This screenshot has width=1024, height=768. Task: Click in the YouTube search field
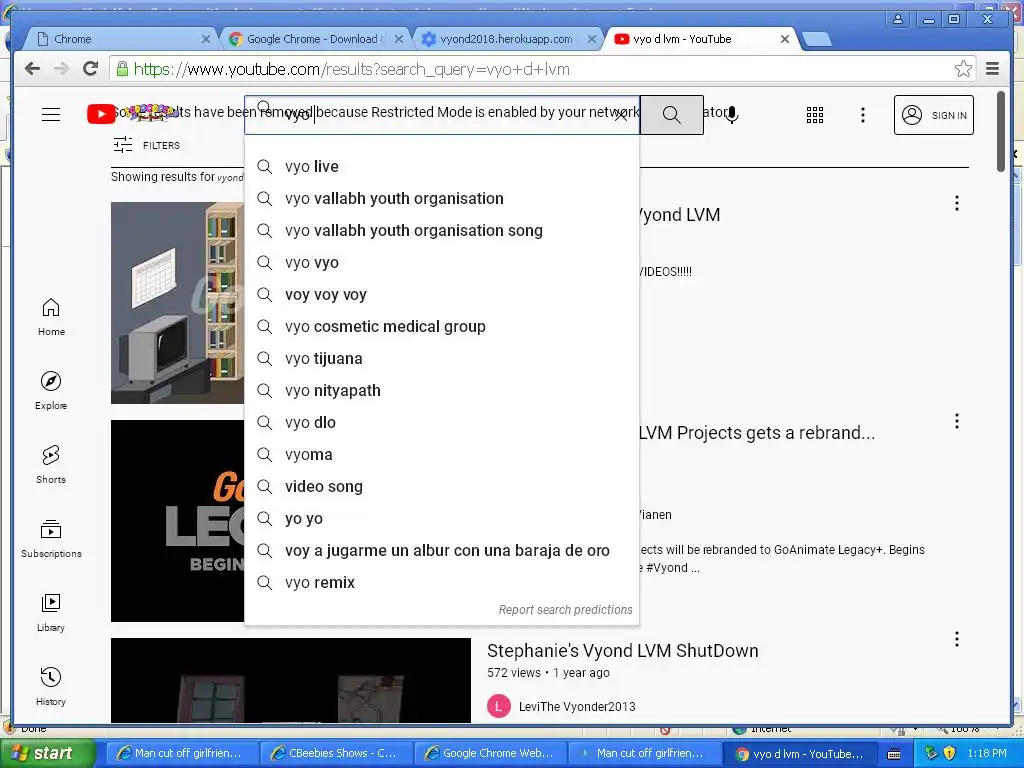(441, 115)
